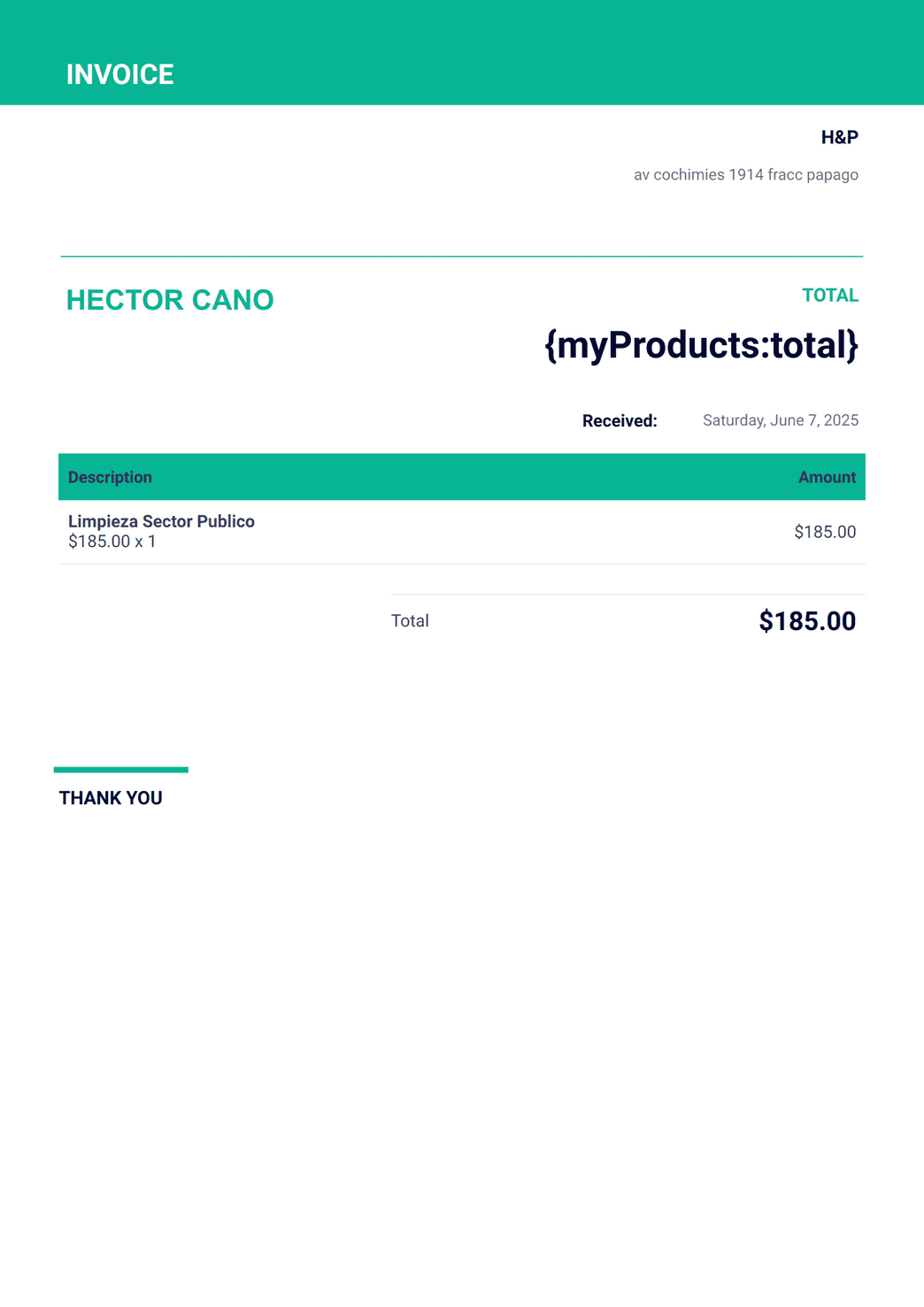Click the Description column header

pyautogui.click(x=110, y=477)
